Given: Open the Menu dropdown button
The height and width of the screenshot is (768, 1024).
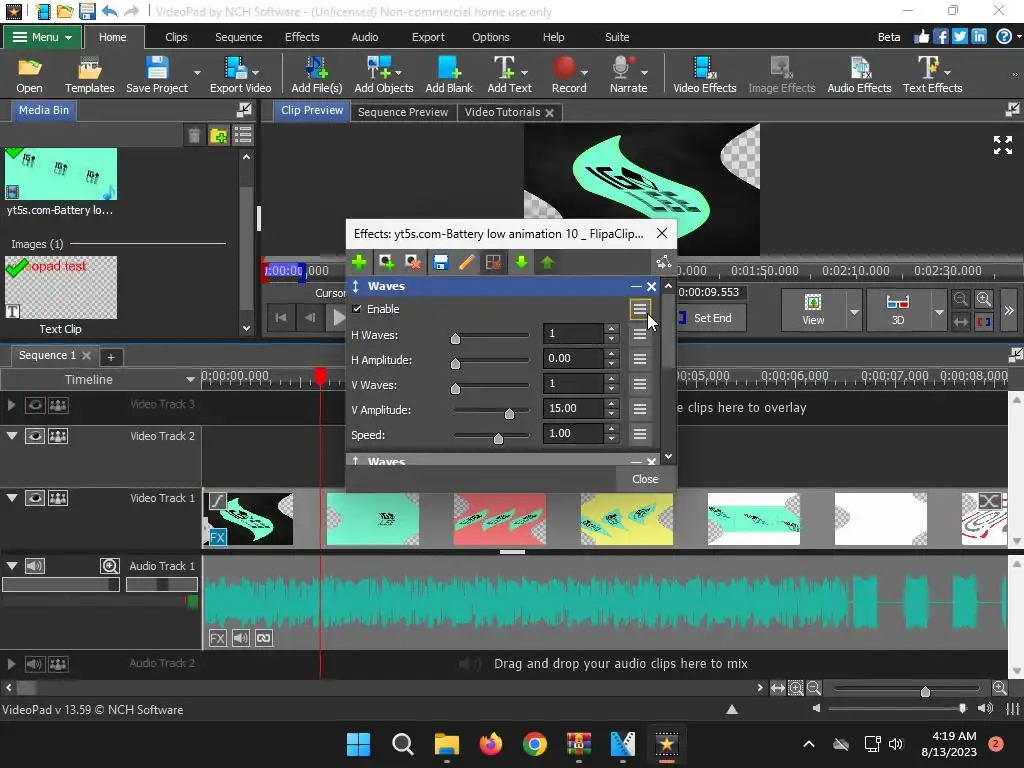Looking at the screenshot, I should point(42,37).
